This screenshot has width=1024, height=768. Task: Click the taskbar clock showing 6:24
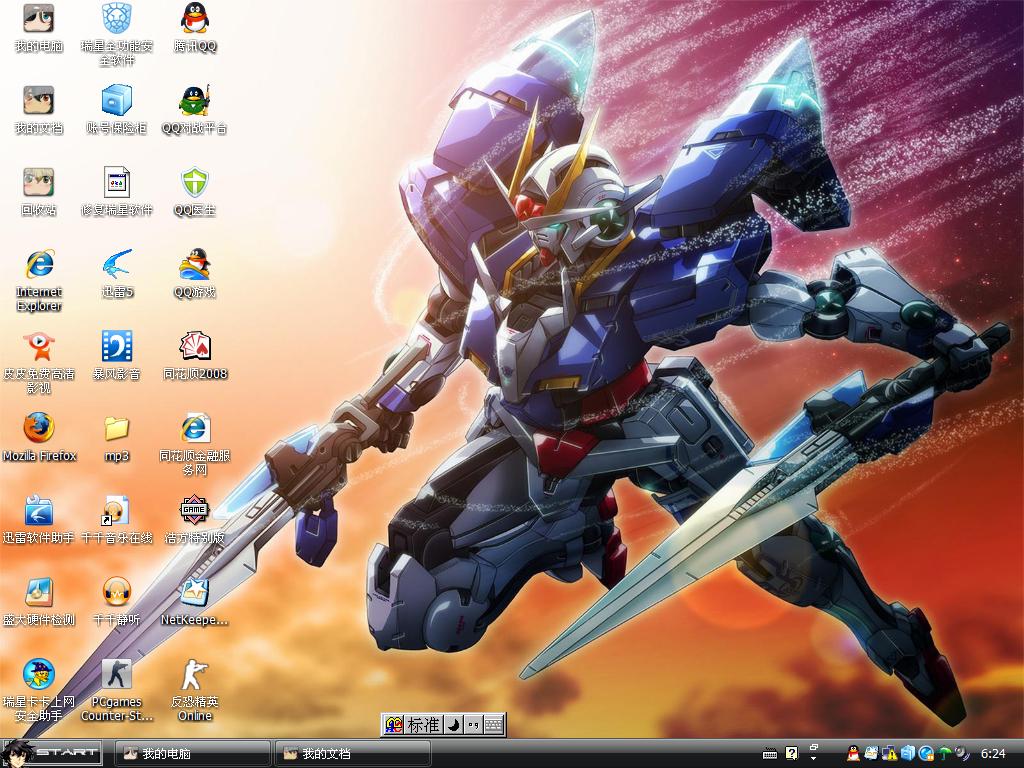tap(993, 753)
